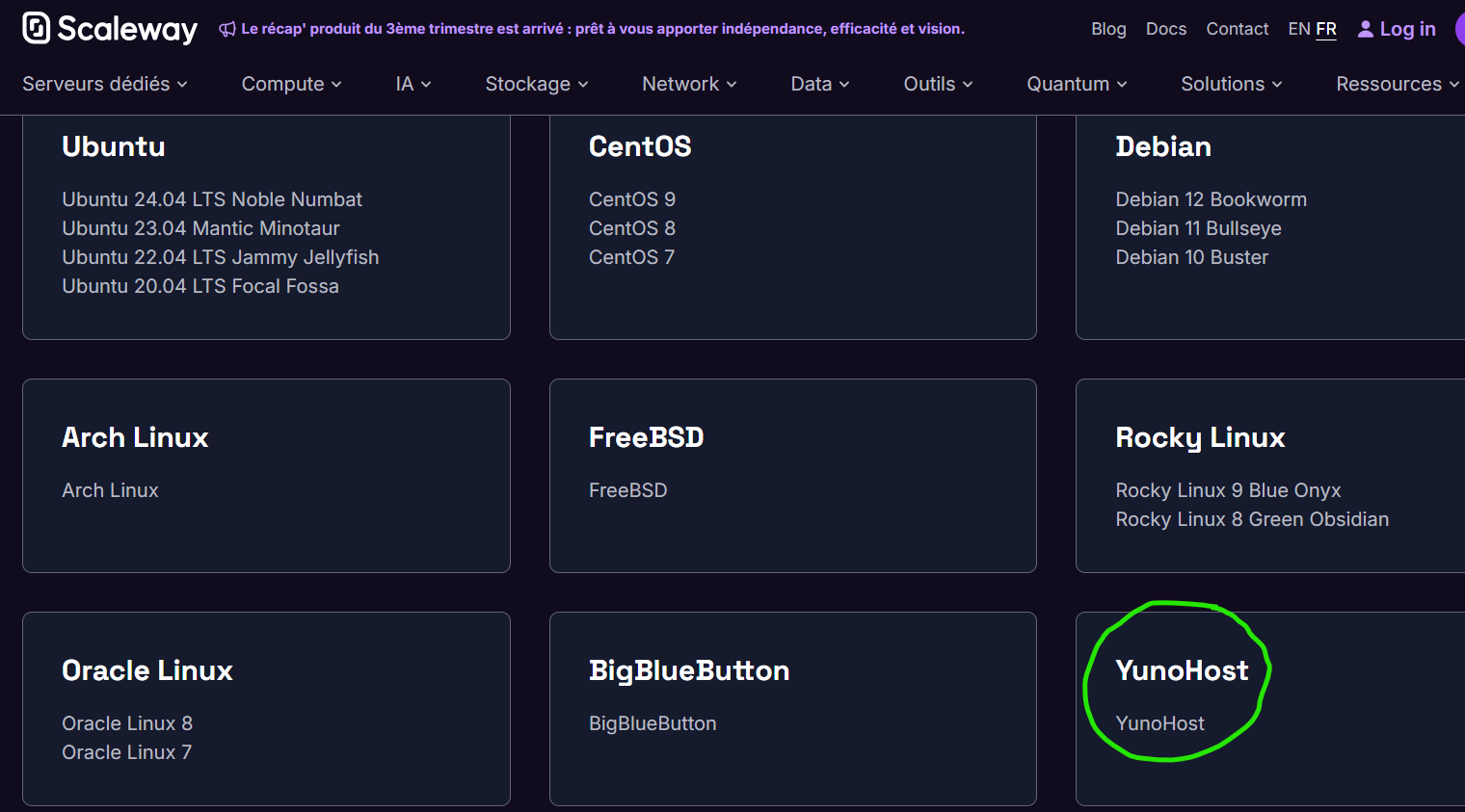Open Rocky Linux 8 Green Obsidian
This screenshot has width=1465, height=812.
(1252, 519)
